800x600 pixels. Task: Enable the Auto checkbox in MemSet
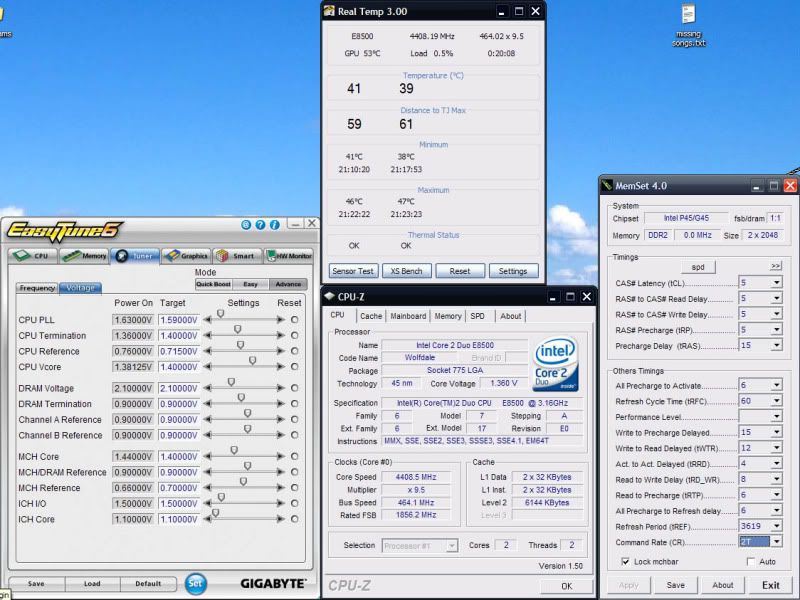(x=751, y=562)
